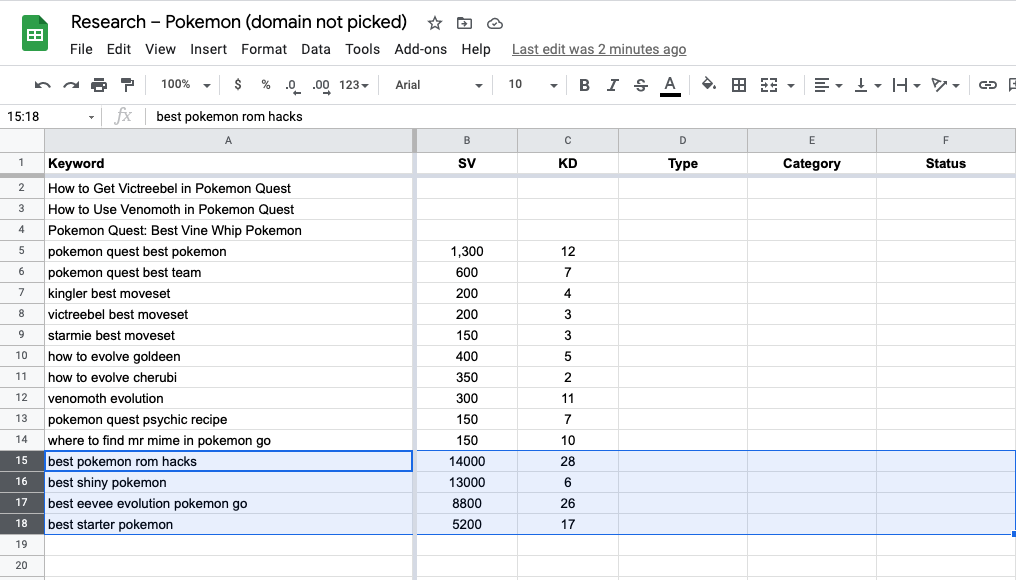This screenshot has width=1016, height=580.
Task: Select cell 'how to evolve cherubi'
Action: pyautogui.click(x=228, y=377)
